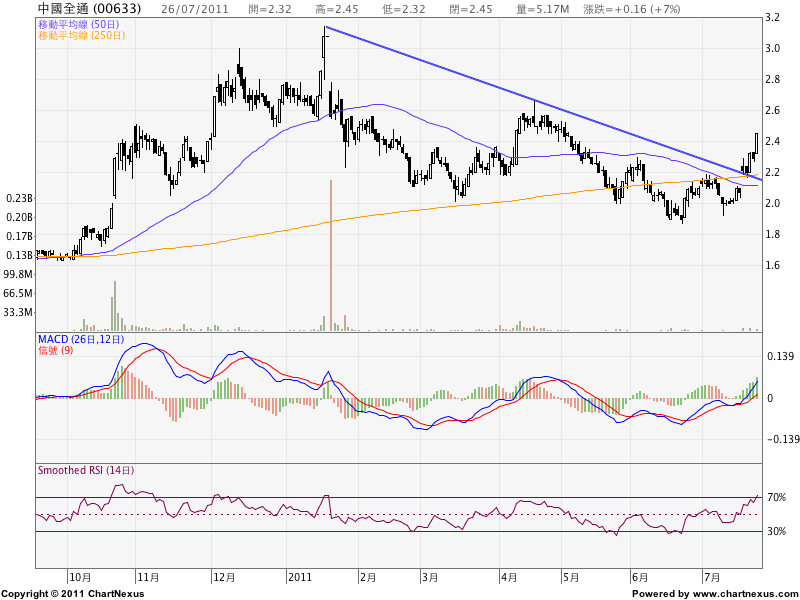Click the opening price 開=2.32
Screen dimensions: 800x600
pyautogui.click(x=270, y=9)
